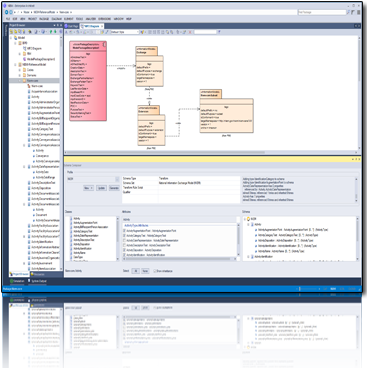Expand the Domains folder in Project Browser
This screenshot has height=368, width=367.
point(20,75)
